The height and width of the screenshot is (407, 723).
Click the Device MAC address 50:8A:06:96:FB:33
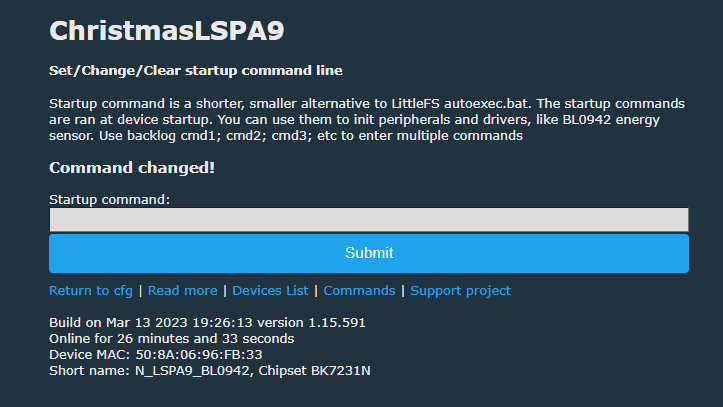[x=199, y=354]
